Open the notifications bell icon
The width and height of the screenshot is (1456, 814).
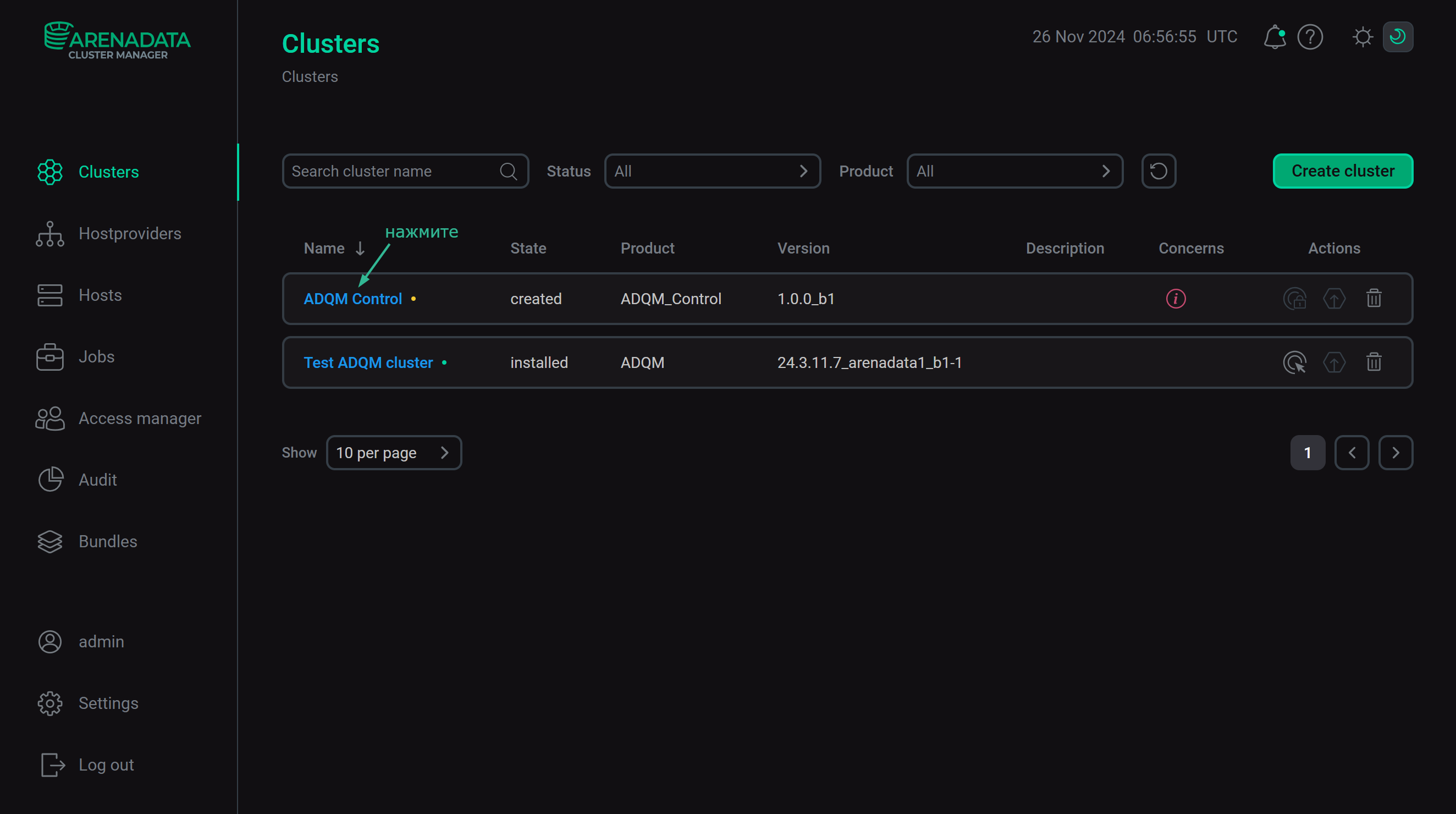tap(1274, 37)
